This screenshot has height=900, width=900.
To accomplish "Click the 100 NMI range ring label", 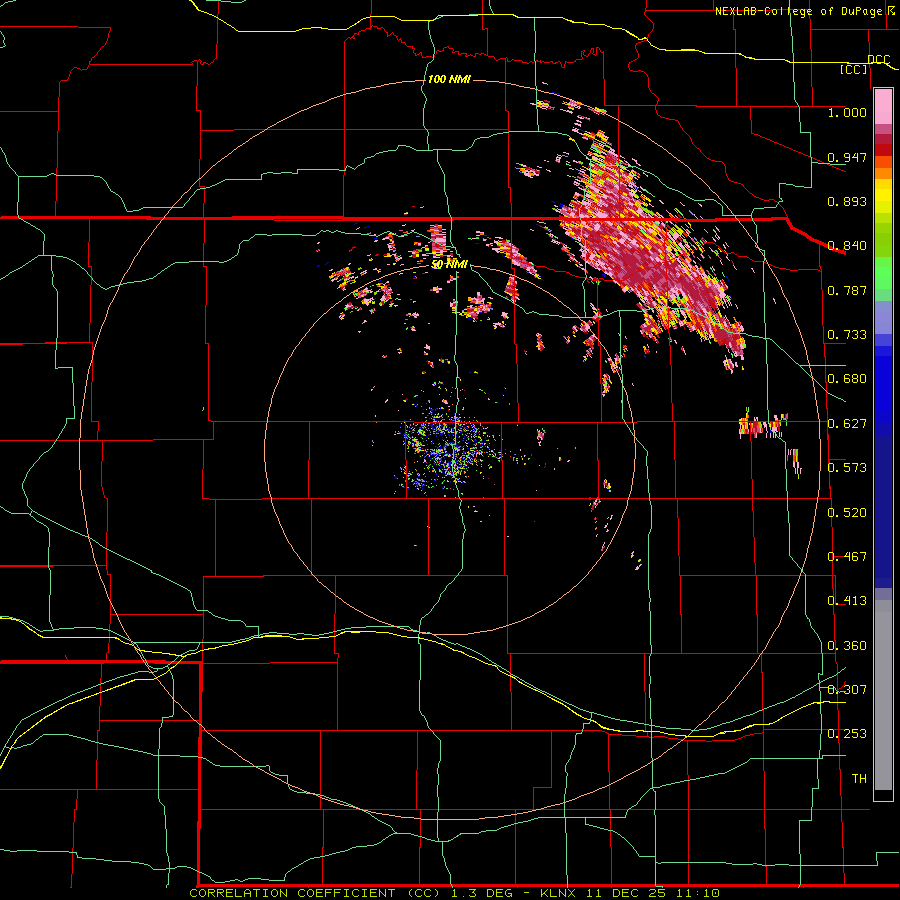I will [x=449, y=79].
